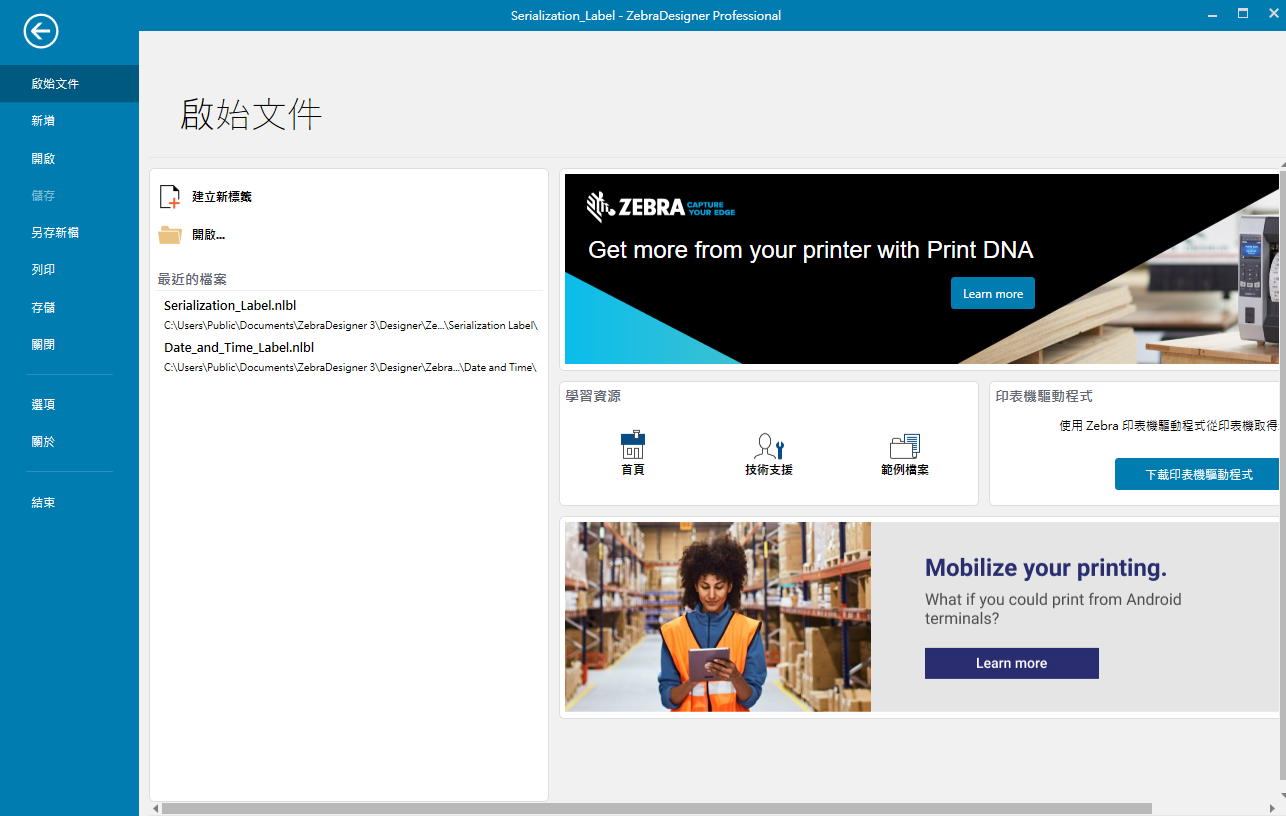
Task: Click Learn more on Mobilize printing banner
Action: 1011,663
